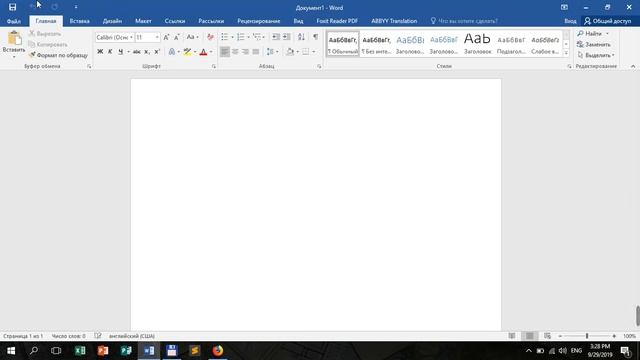Open the Foxit Reader PDF tab
The width and height of the screenshot is (640, 360).
(337, 21)
